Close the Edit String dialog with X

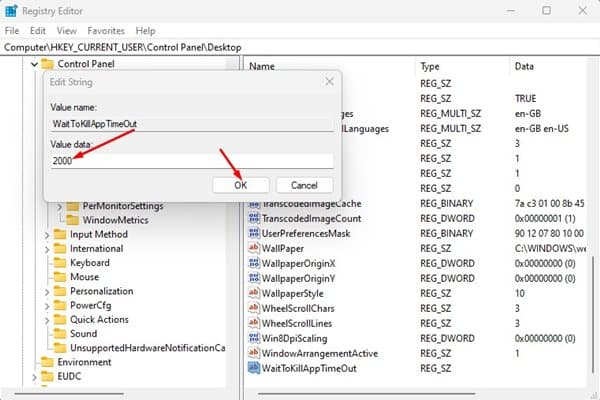click(329, 82)
